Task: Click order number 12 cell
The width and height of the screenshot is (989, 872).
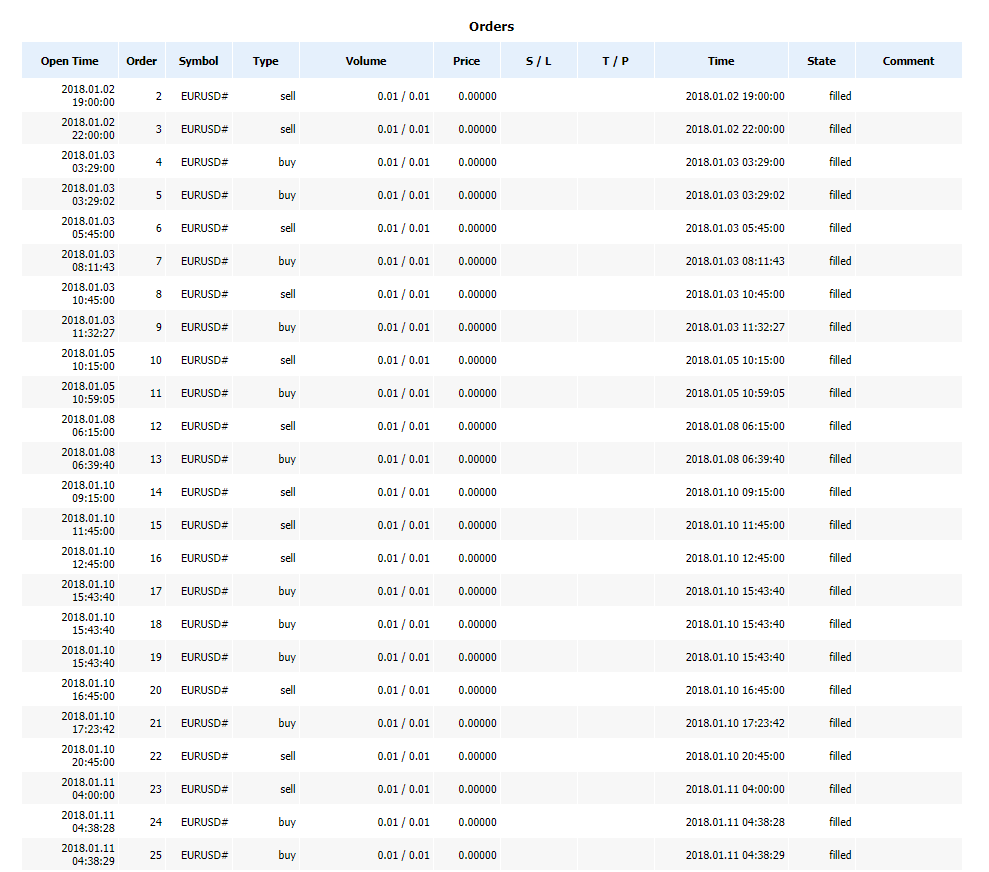Action: pyautogui.click(x=142, y=426)
